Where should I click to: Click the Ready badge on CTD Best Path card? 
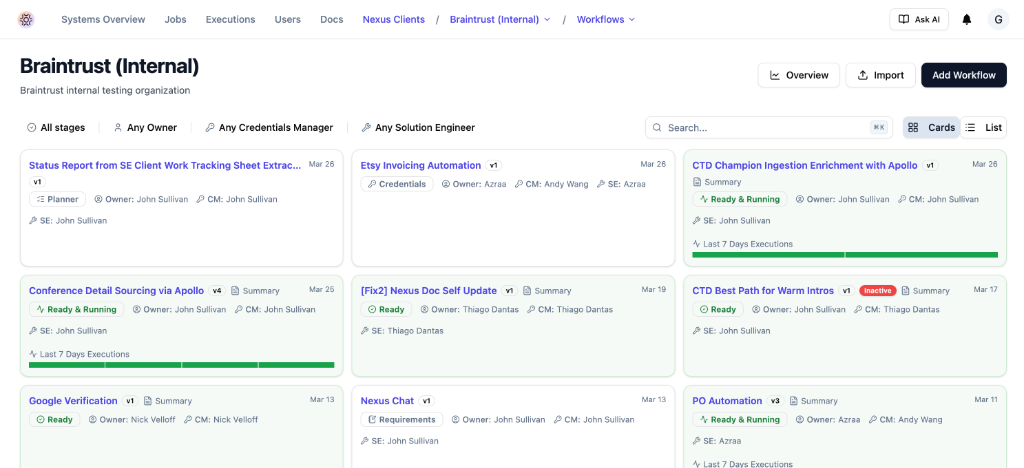[x=718, y=309]
